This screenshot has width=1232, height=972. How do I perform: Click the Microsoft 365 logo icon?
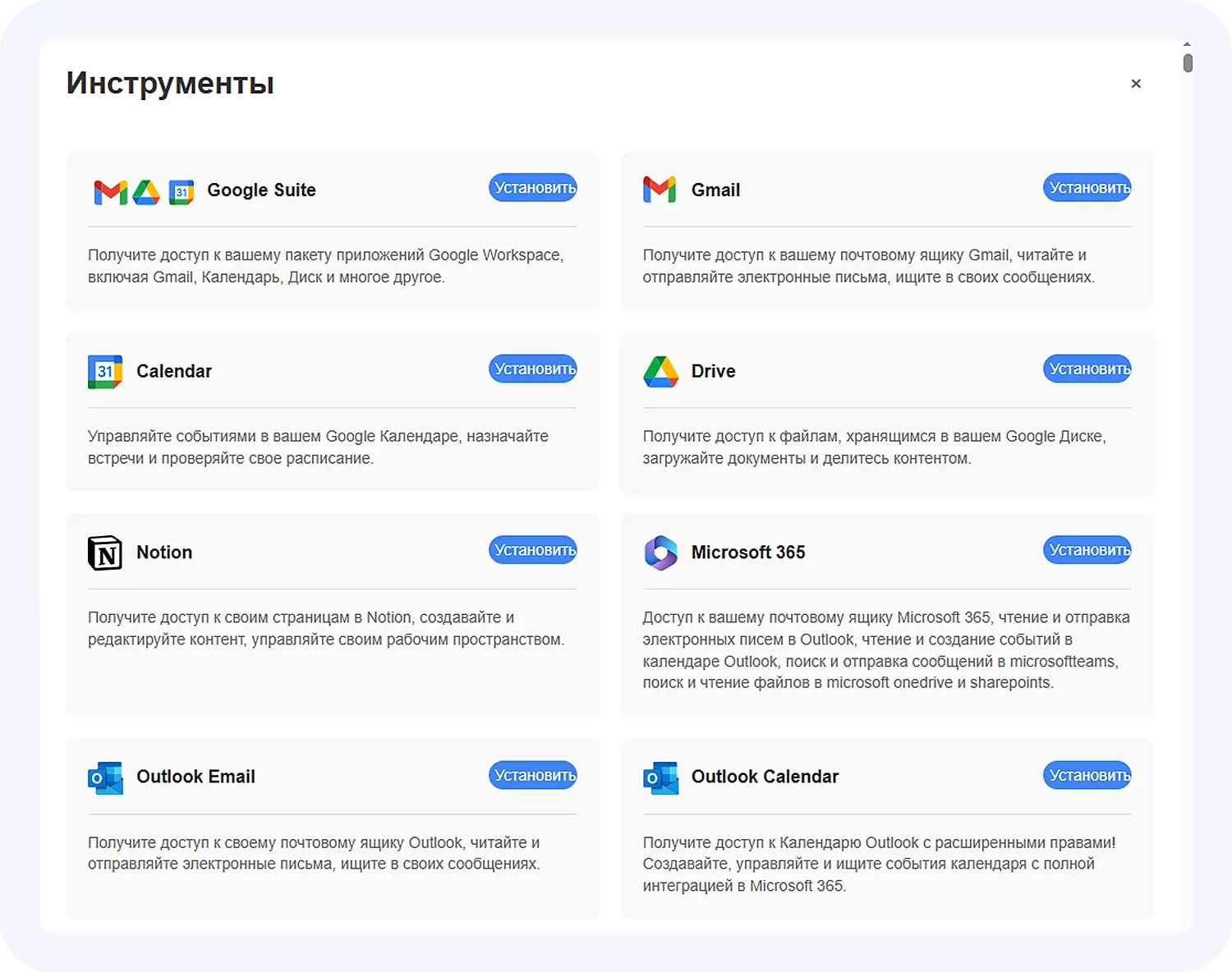coord(660,552)
